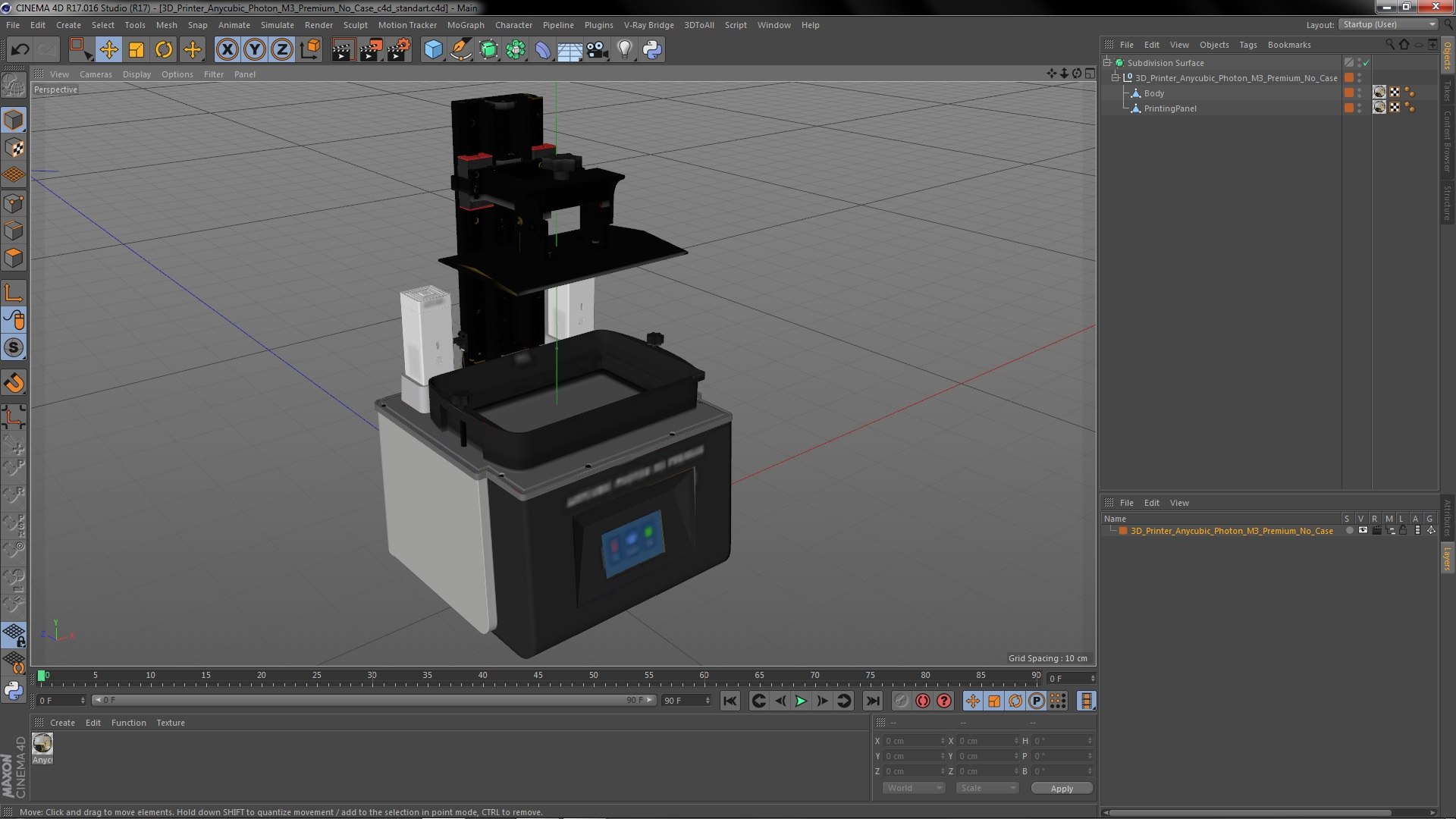Select the Rotate tool
Screen dimensions: 1456x819
click(x=164, y=50)
